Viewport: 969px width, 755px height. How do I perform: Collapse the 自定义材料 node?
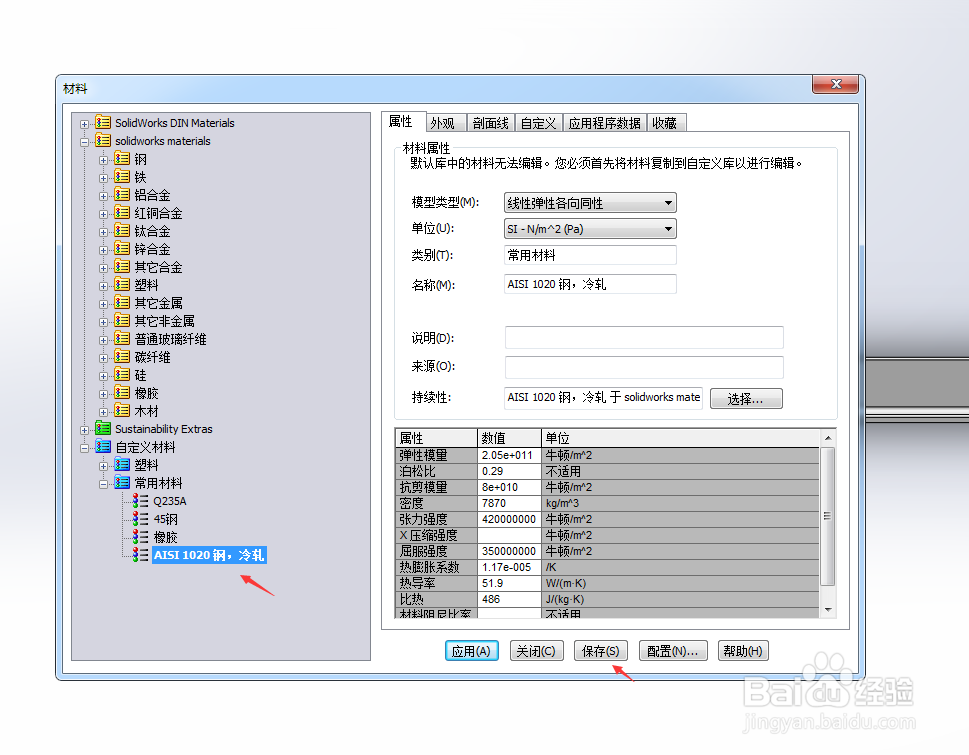click(84, 448)
